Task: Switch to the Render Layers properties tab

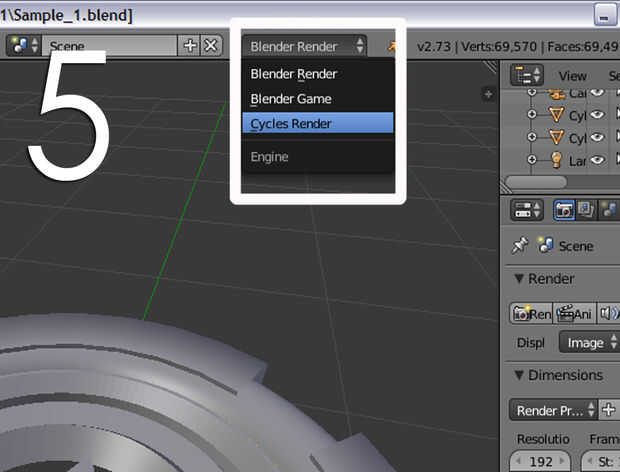Action: (586, 210)
